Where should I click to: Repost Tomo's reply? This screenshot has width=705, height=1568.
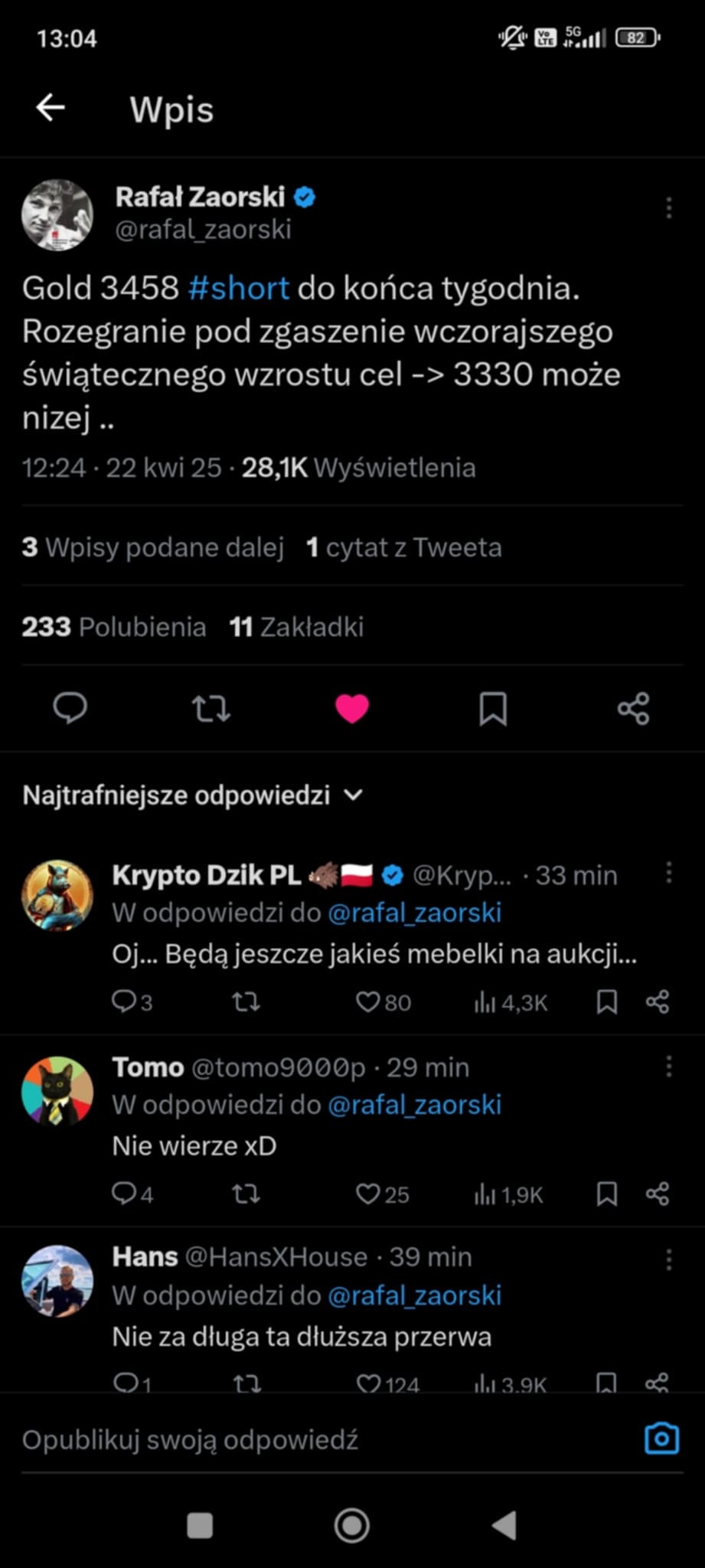point(246,1194)
